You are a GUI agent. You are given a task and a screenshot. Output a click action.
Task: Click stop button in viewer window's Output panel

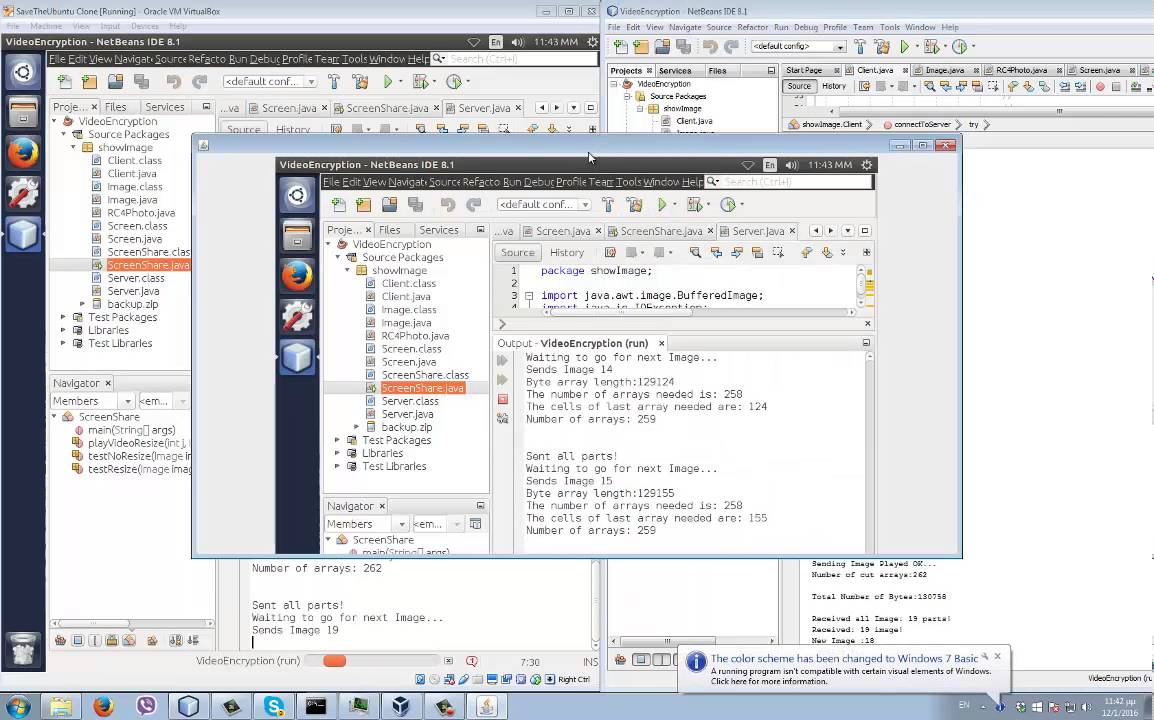(x=503, y=399)
